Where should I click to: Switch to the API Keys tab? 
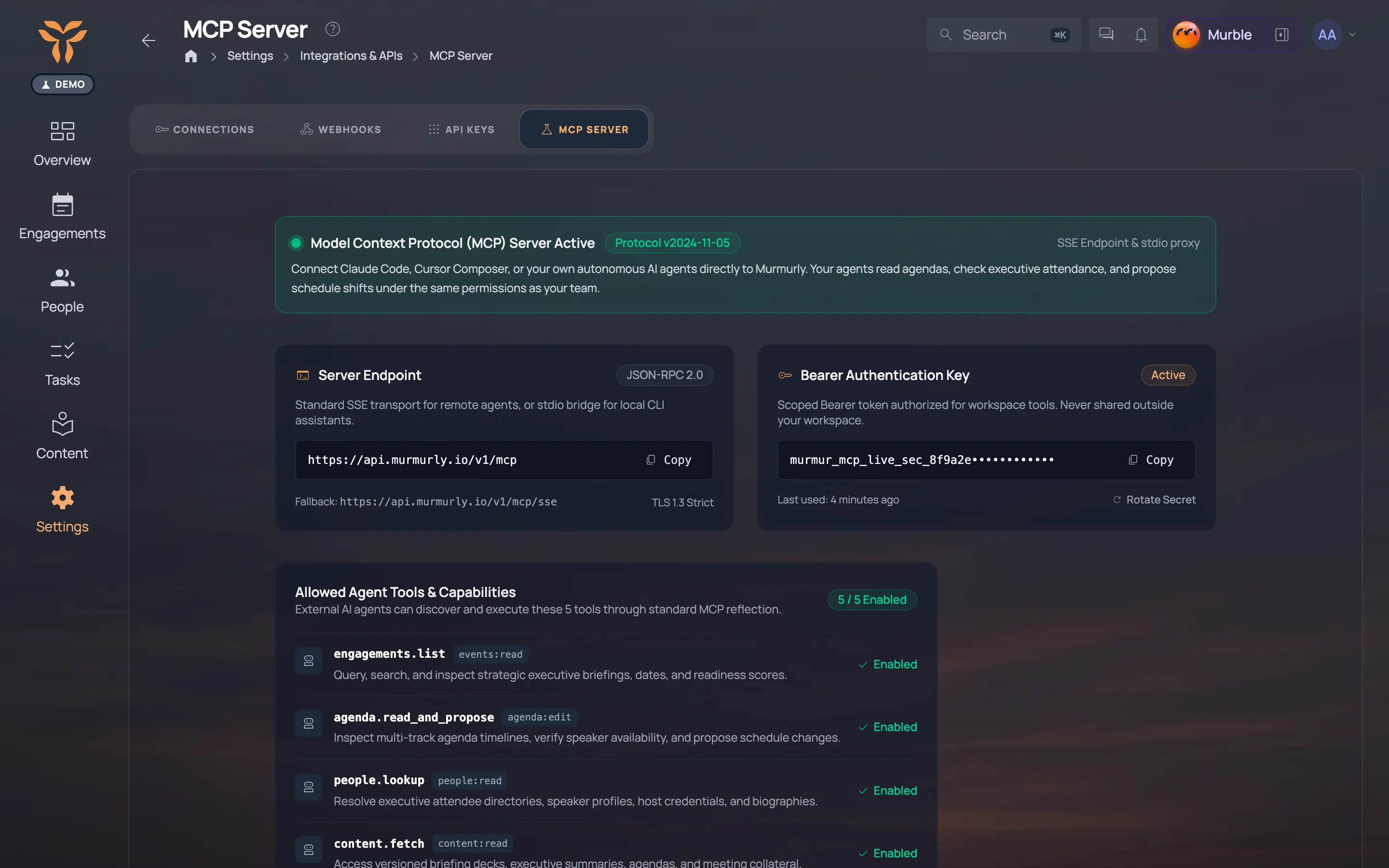(462, 129)
